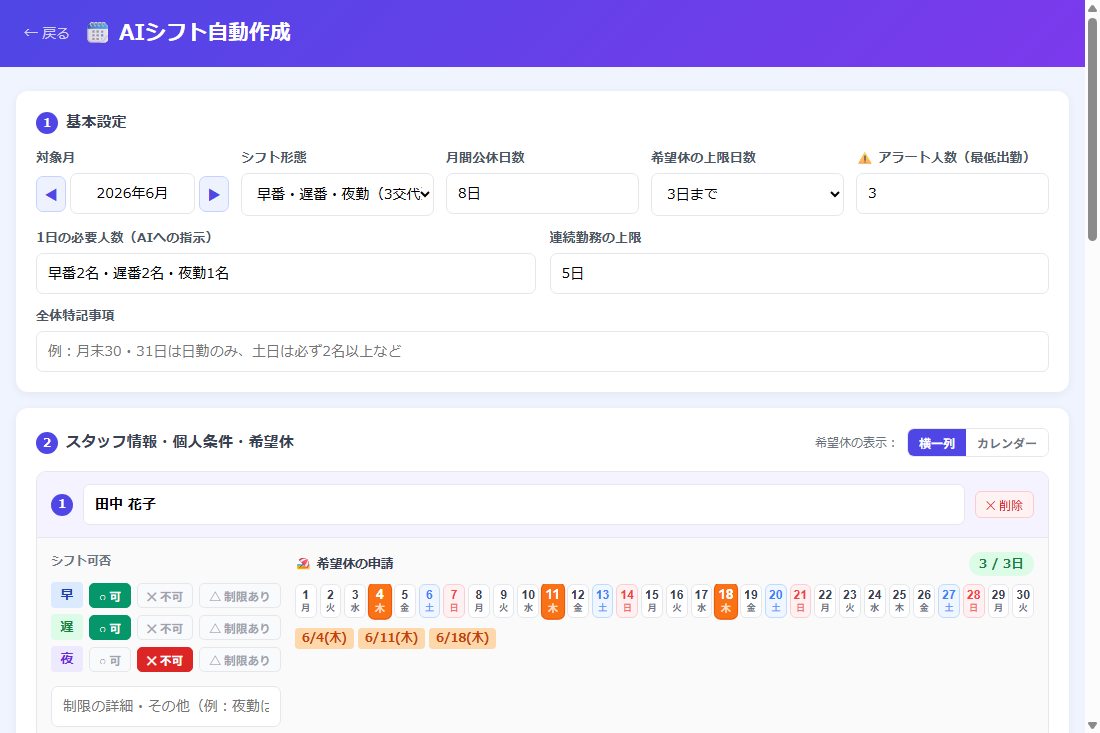Click the beach icon beside 希望休の申請
This screenshot has height=733, width=1100.
(x=303, y=563)
